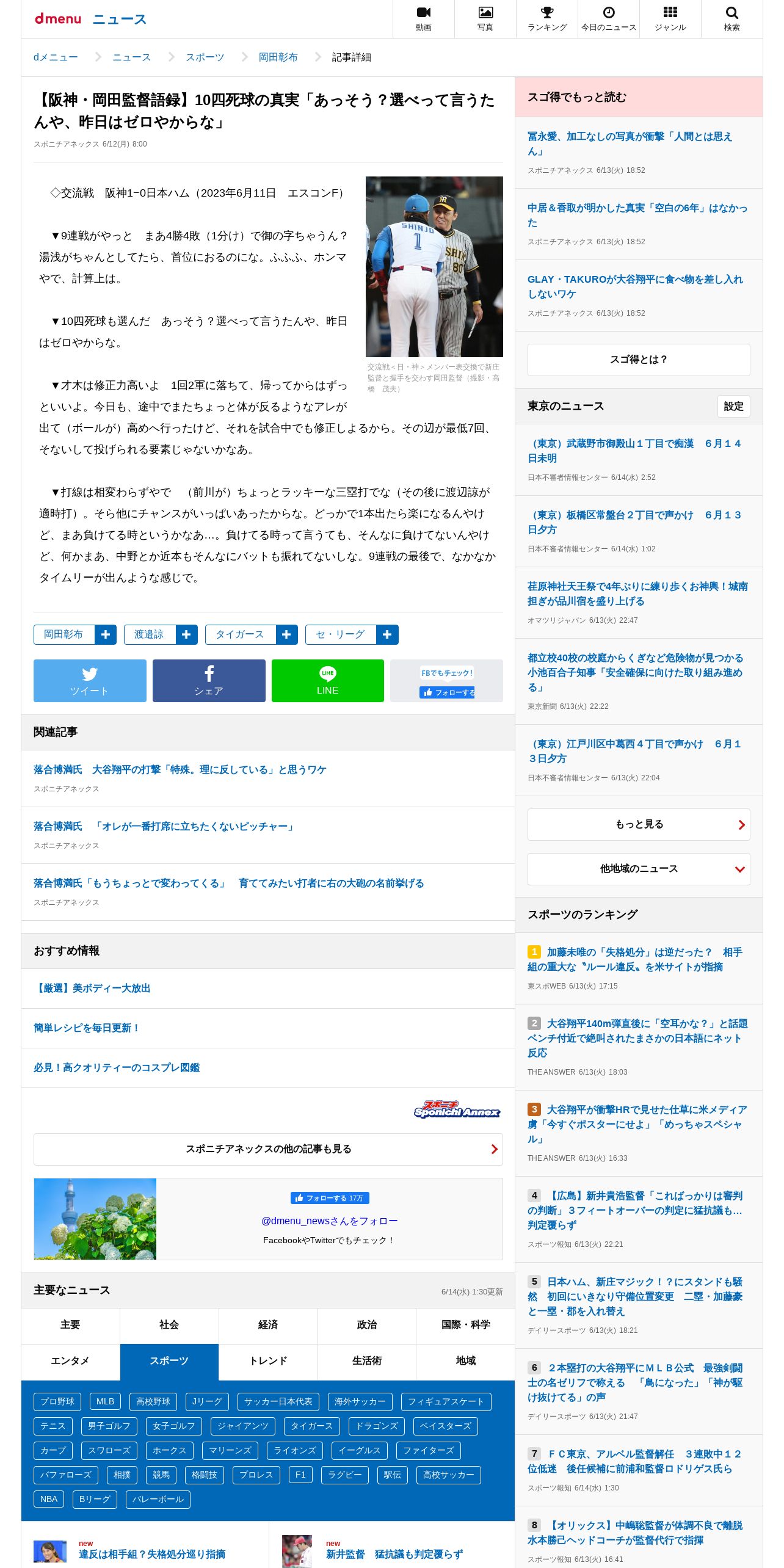Select the 主要 news tab

point(70,1324)
